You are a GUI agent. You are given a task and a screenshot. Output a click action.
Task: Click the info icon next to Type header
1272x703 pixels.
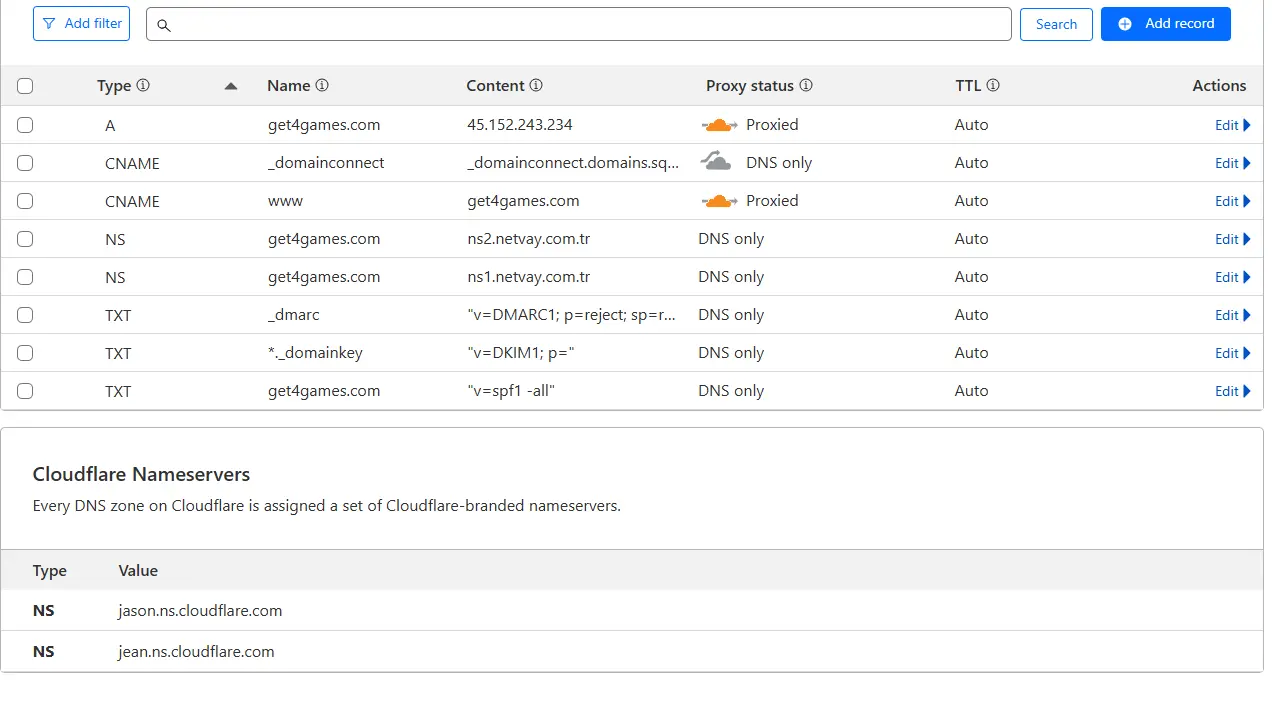coord(143,86)
